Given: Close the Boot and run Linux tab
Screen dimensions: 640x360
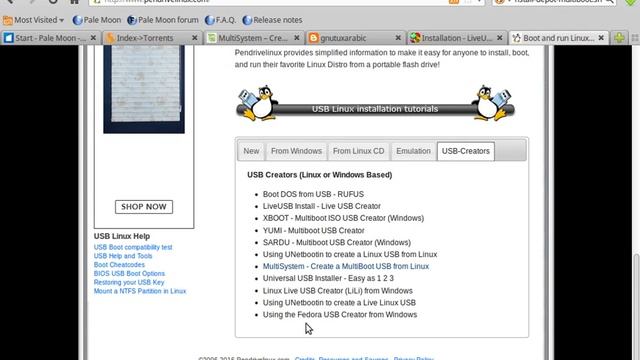Looking at the screenshot, I should pyautogui.click(x=601, y=38).
